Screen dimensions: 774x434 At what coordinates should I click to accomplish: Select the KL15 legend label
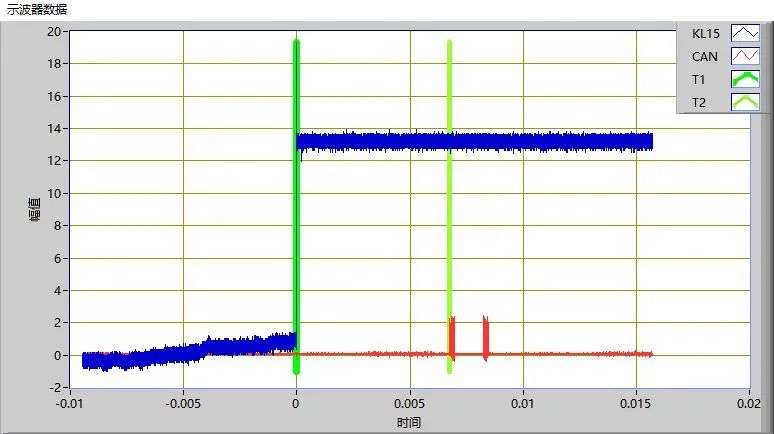(x=705, y=34)
